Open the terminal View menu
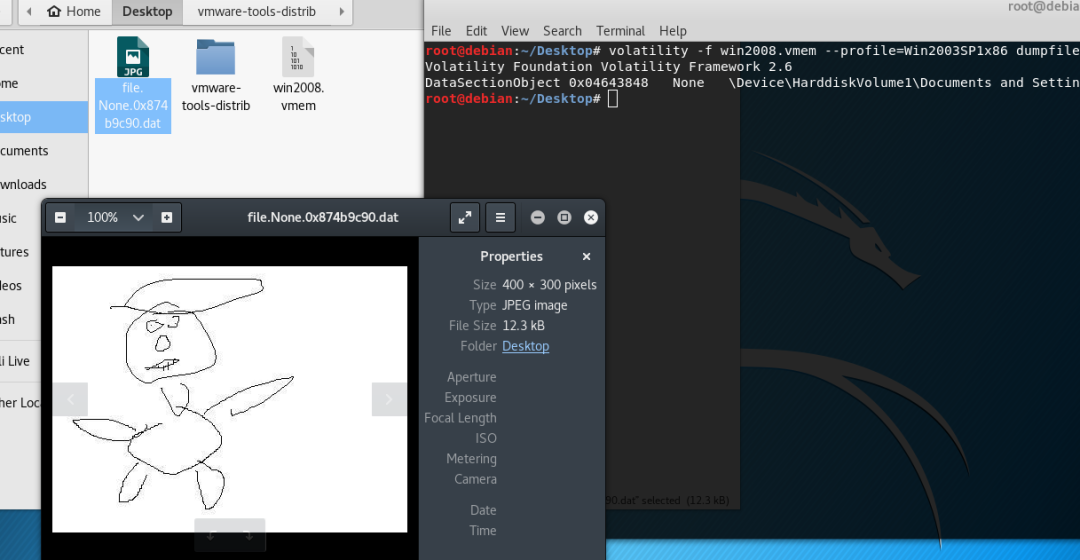1080x560 pixels. click(515, 31)
